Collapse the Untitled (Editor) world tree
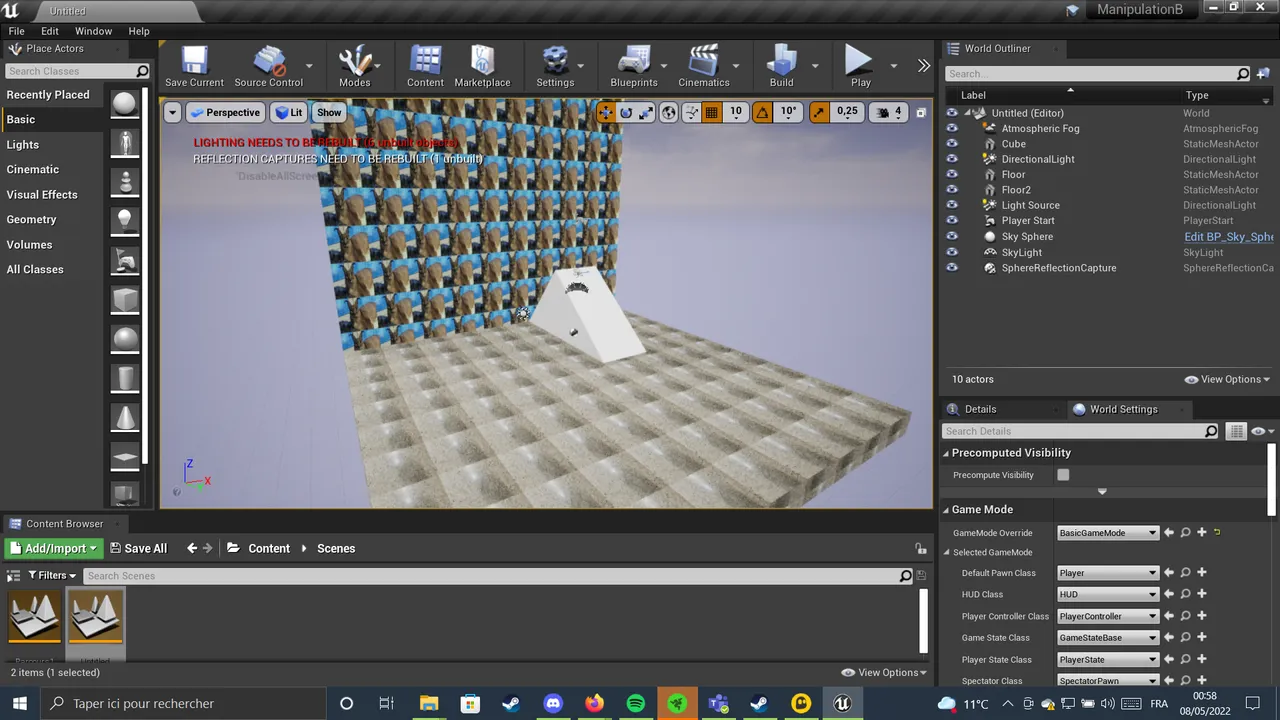 tap(967, 113)
